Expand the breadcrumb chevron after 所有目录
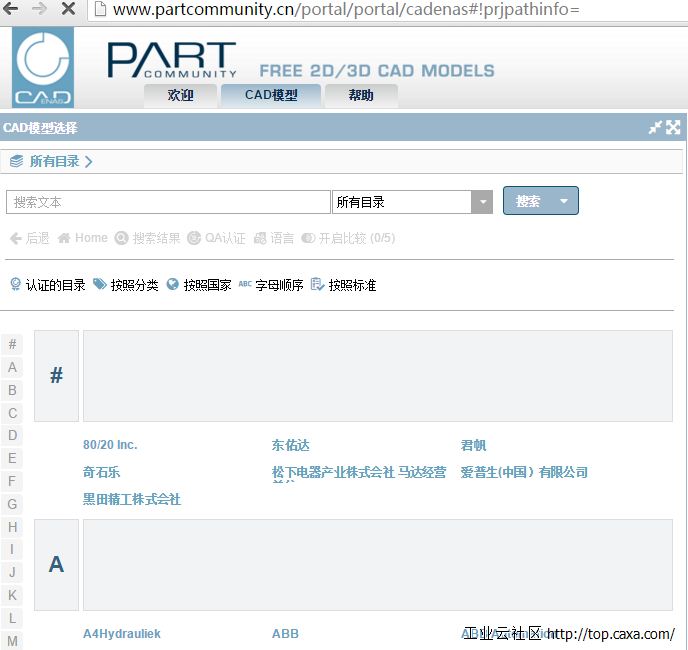Screen dimensions: 688x650 point(89,162)
